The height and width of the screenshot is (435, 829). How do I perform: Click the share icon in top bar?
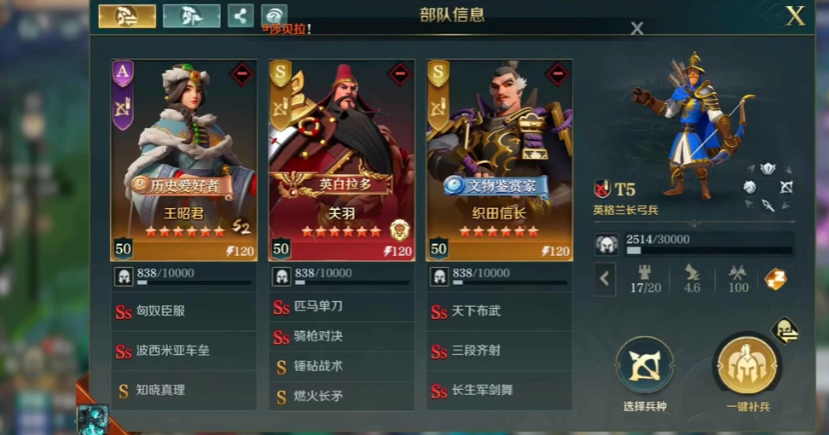[x=241, y=16]
